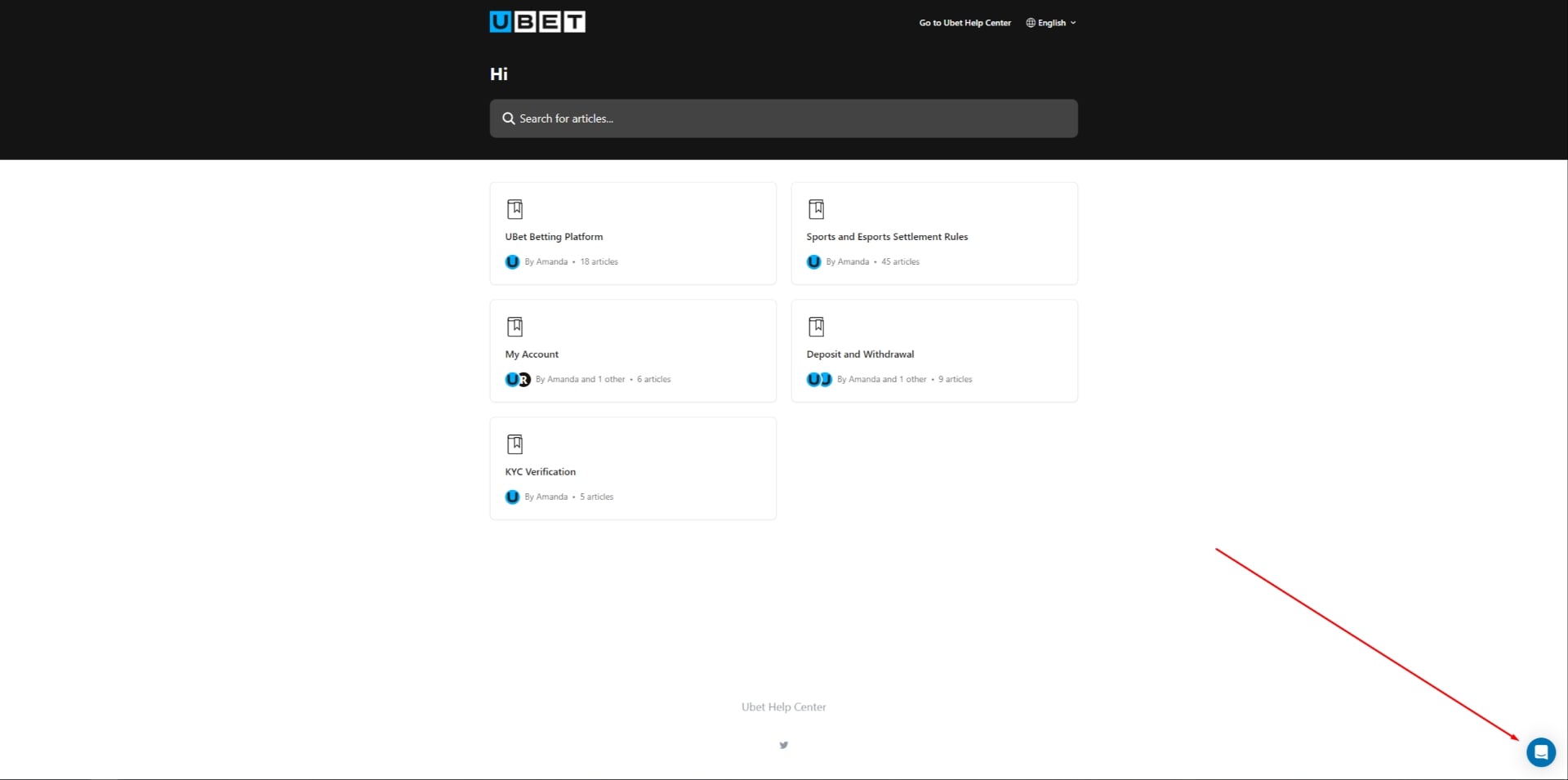Expand the English language dropdown
1568x780 pixels.
point(1051,23)
